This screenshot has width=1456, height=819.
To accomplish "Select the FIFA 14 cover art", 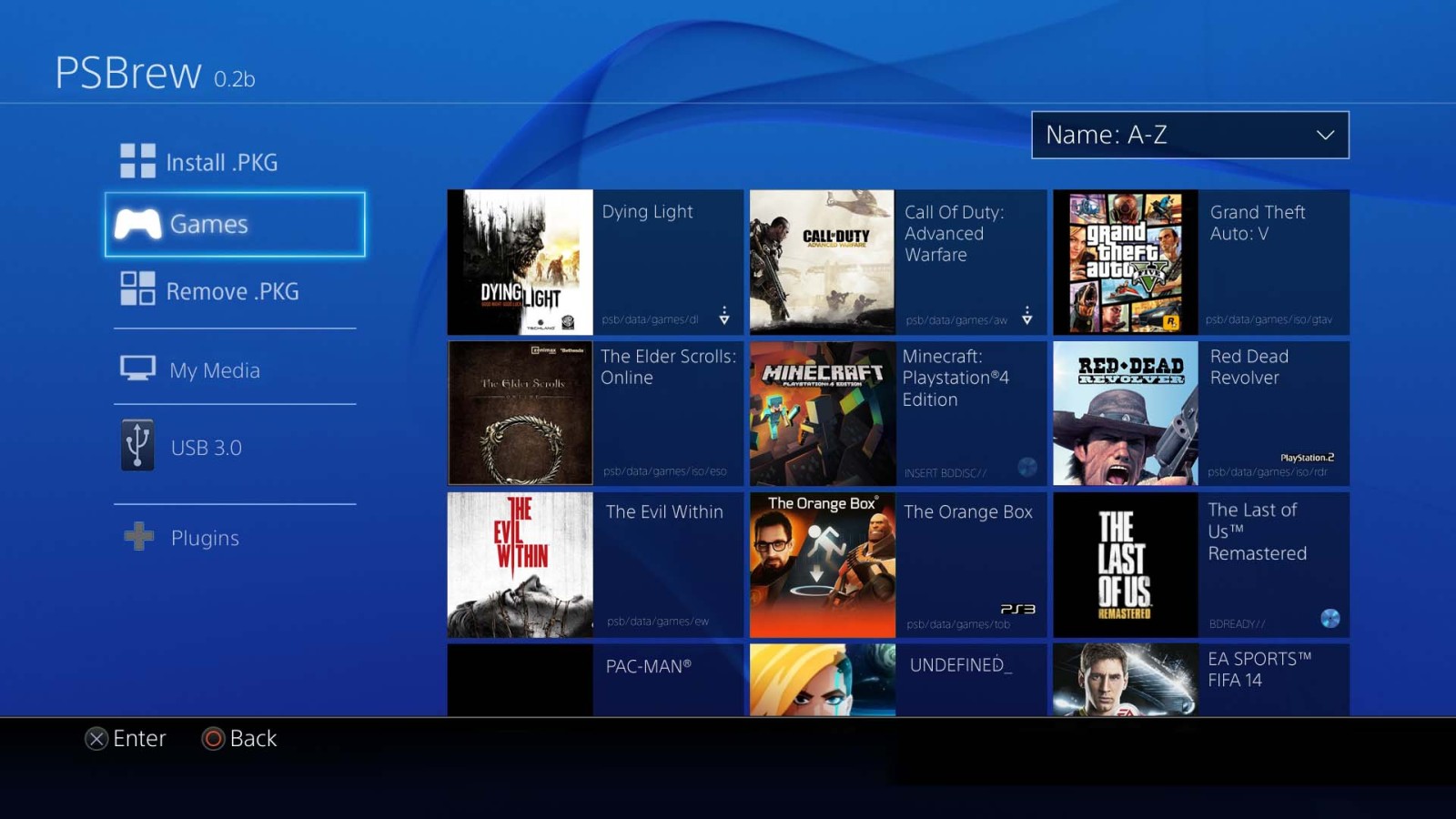I will pos(1126,680).
